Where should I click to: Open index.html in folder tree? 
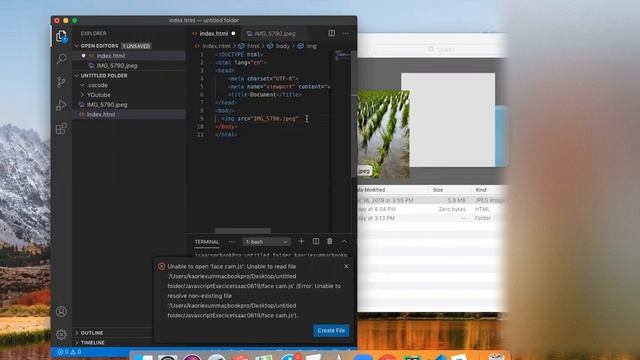click(x=100, y=114)
